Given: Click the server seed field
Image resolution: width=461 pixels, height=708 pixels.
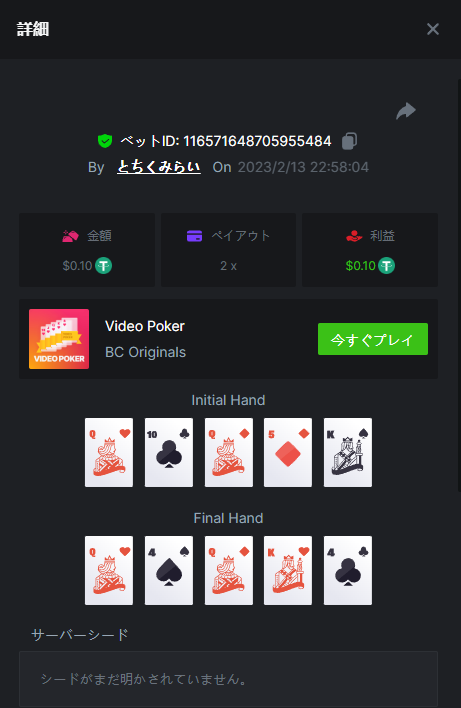Looking at the screenshot, I should tap(228, 679).
